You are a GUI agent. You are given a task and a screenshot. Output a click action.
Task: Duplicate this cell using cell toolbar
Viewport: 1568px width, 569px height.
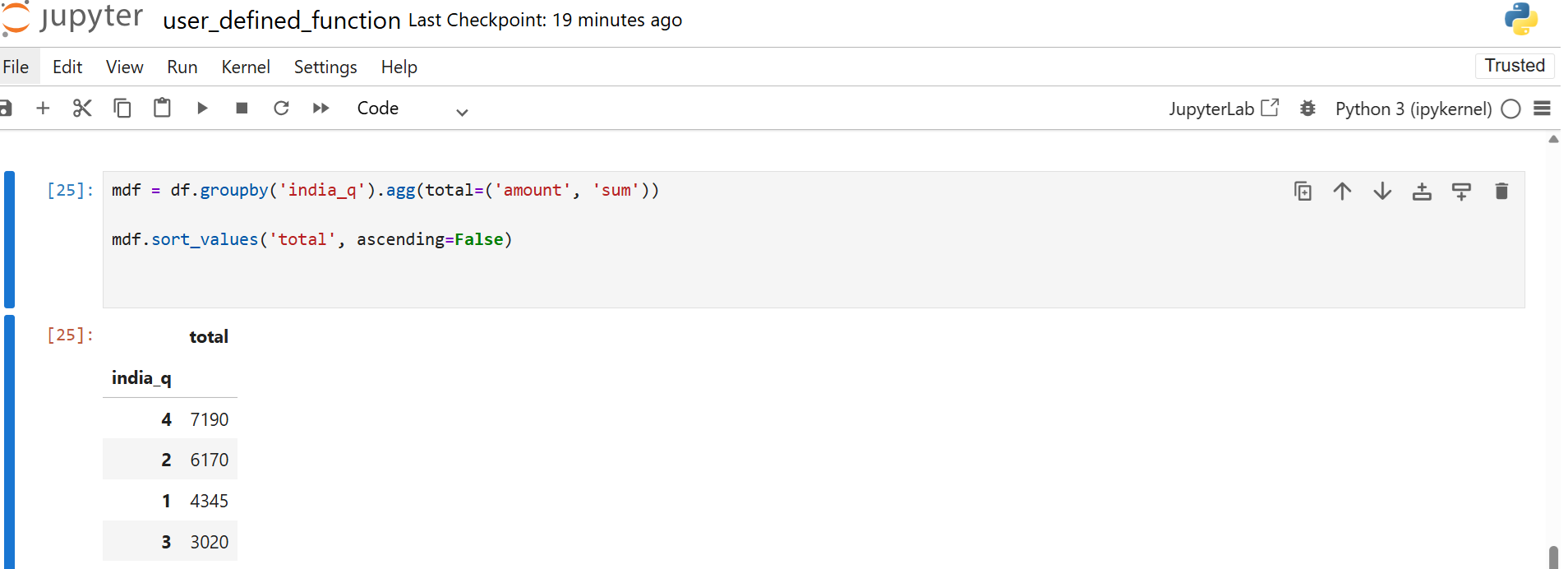1303,192
